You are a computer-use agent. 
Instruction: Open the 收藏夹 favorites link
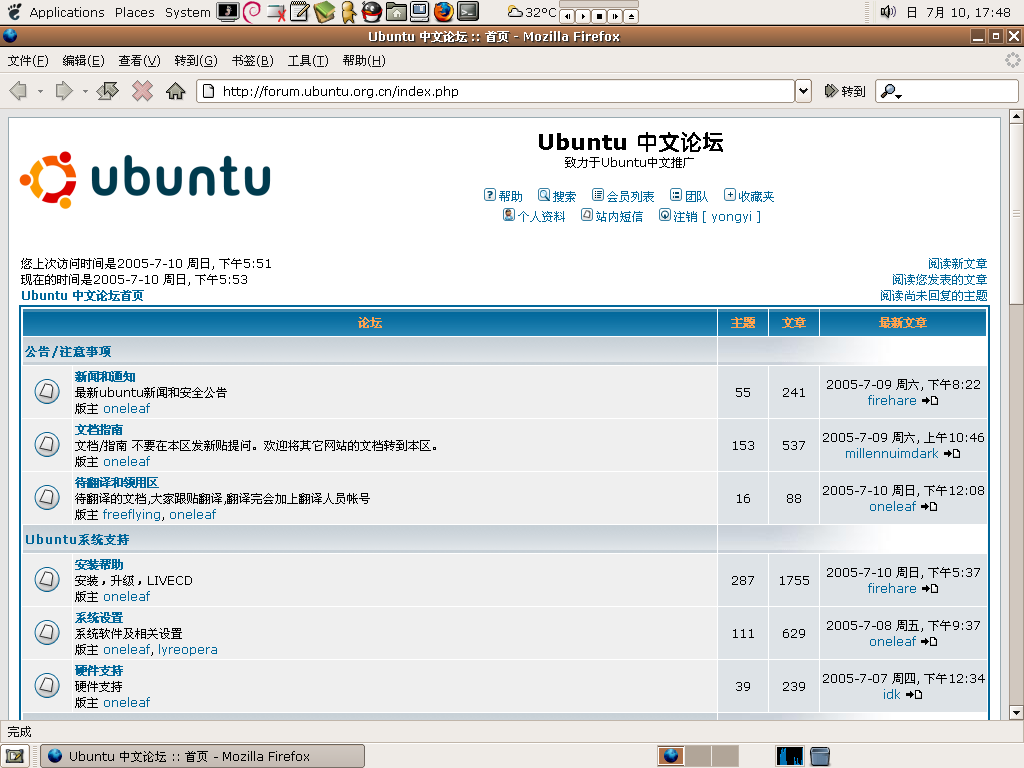pos(749,196)
